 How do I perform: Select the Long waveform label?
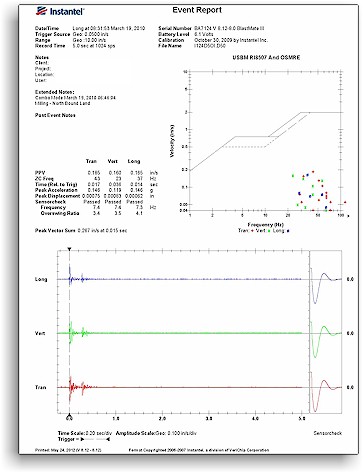[41, 279]
